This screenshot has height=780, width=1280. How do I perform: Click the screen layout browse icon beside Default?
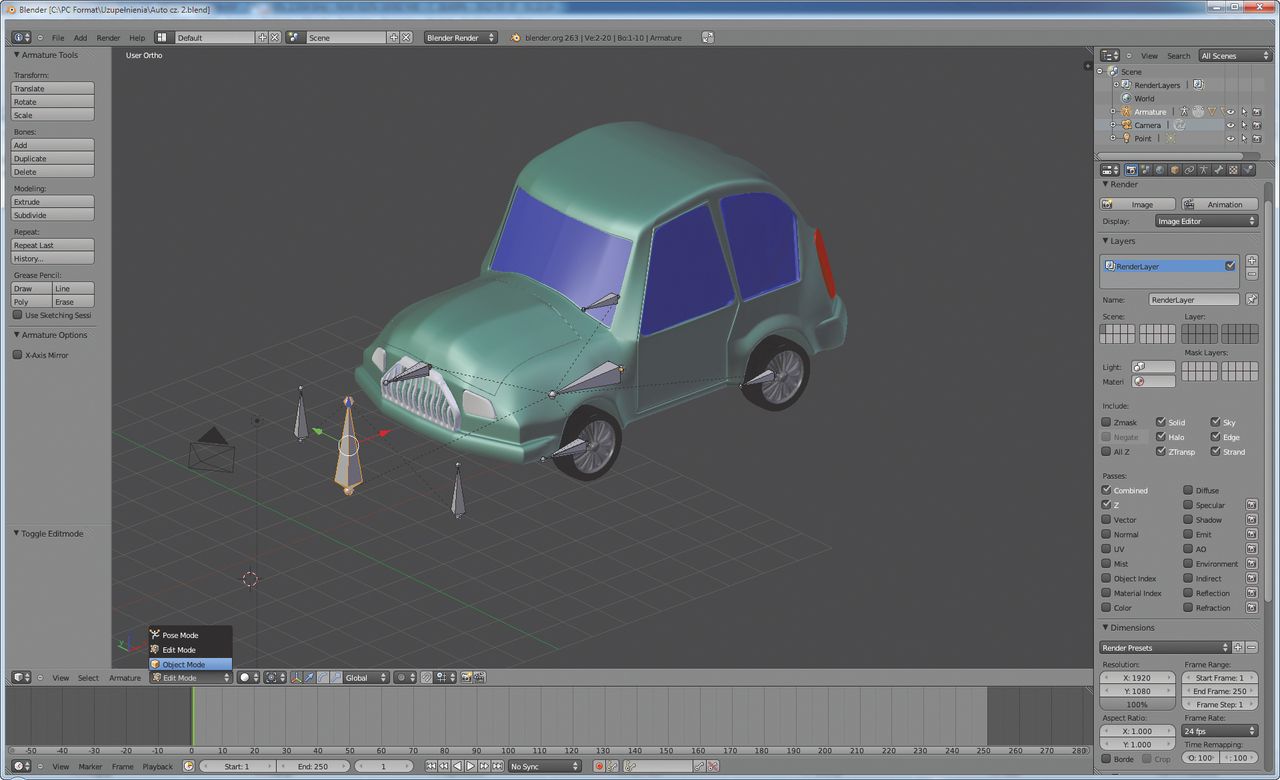click(x=162, y=37)
